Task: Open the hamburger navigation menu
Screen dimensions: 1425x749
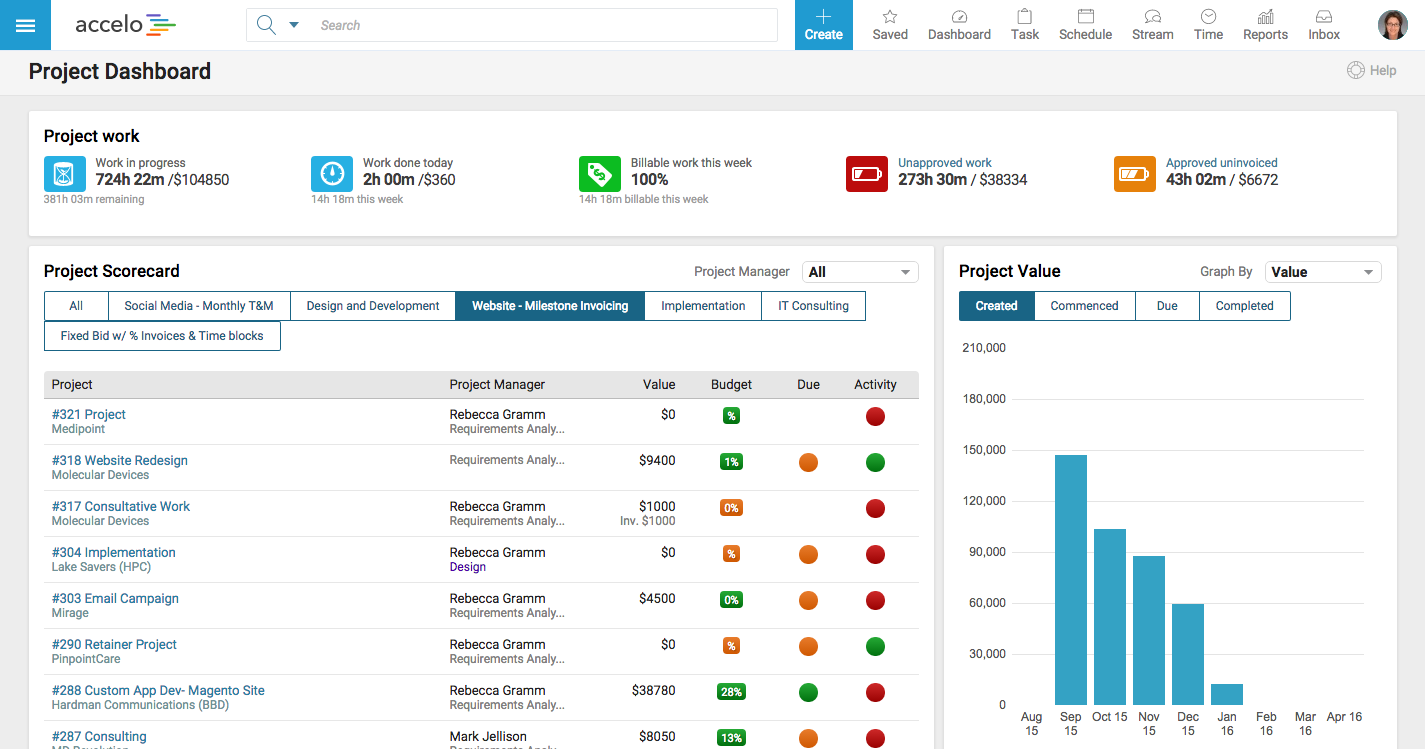Action: pyautogui.click(x=25, y=25)
